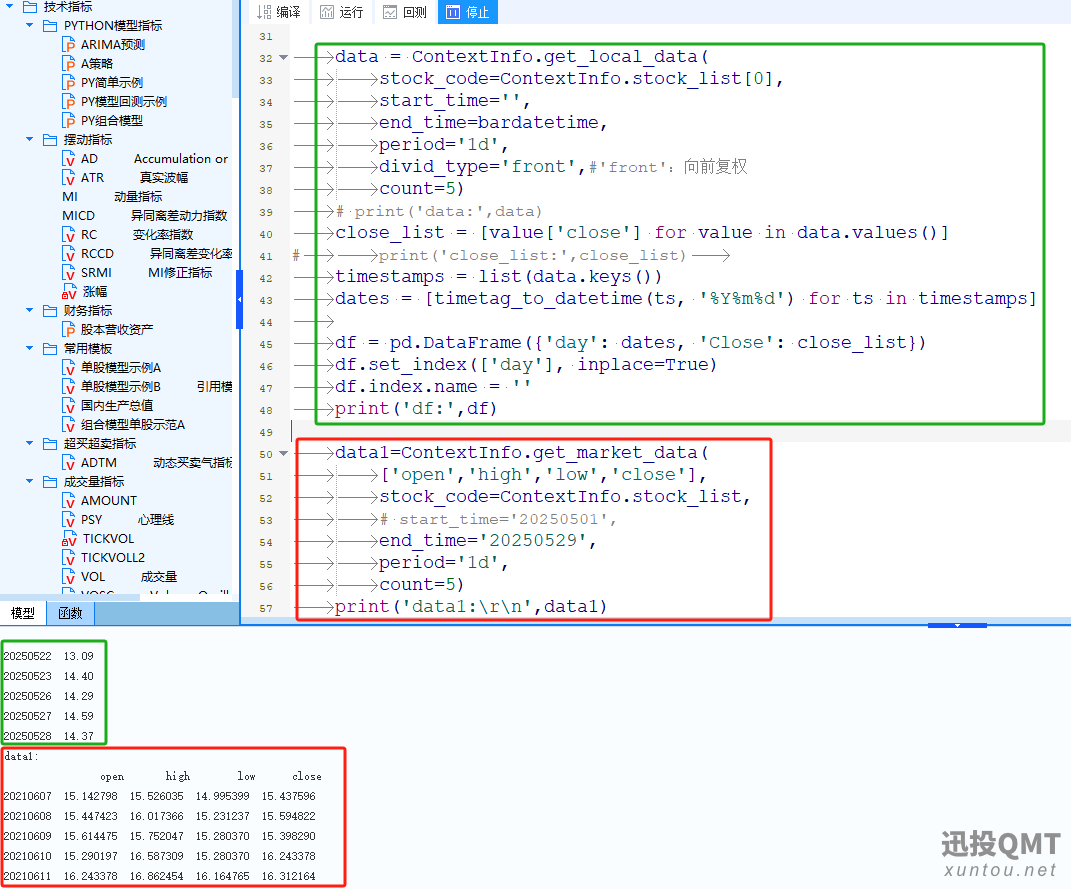
Task: Open the ATR 真实波幅 indicator
Action: (92, 177)
